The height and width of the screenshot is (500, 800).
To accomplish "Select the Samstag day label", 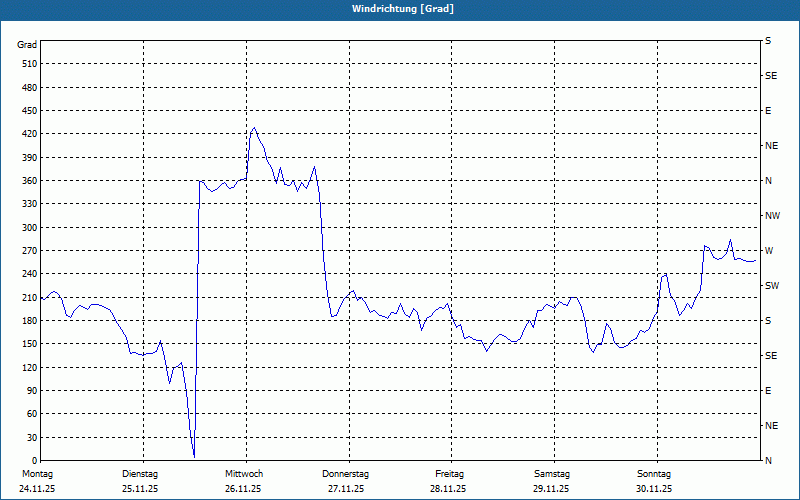I will coord(552,473).
